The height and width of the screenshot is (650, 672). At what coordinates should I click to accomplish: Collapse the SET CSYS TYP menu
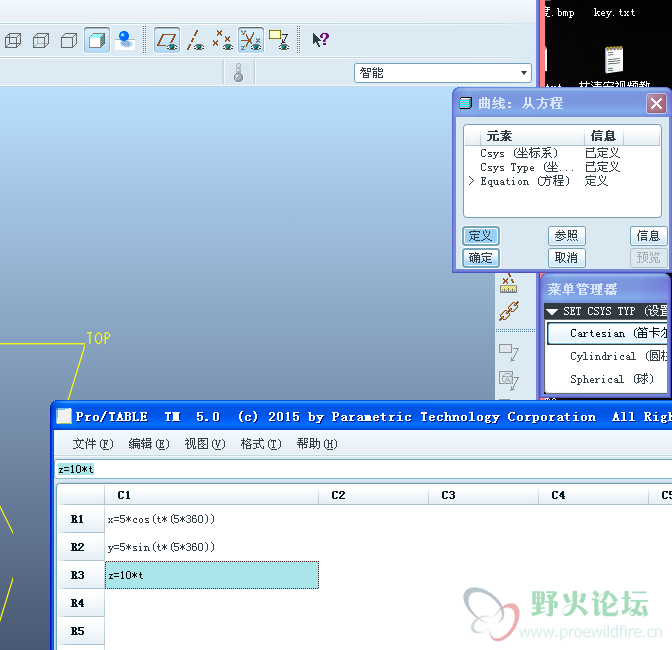[552, 312]
